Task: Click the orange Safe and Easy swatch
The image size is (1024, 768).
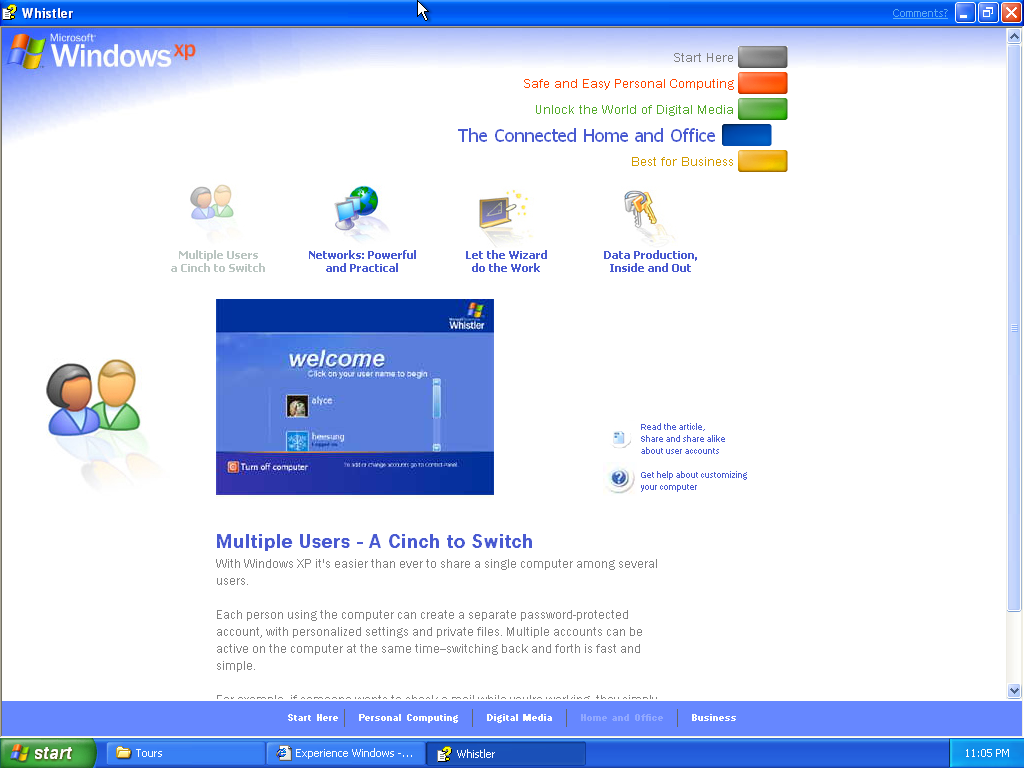Action: click(x=762, y=84)
